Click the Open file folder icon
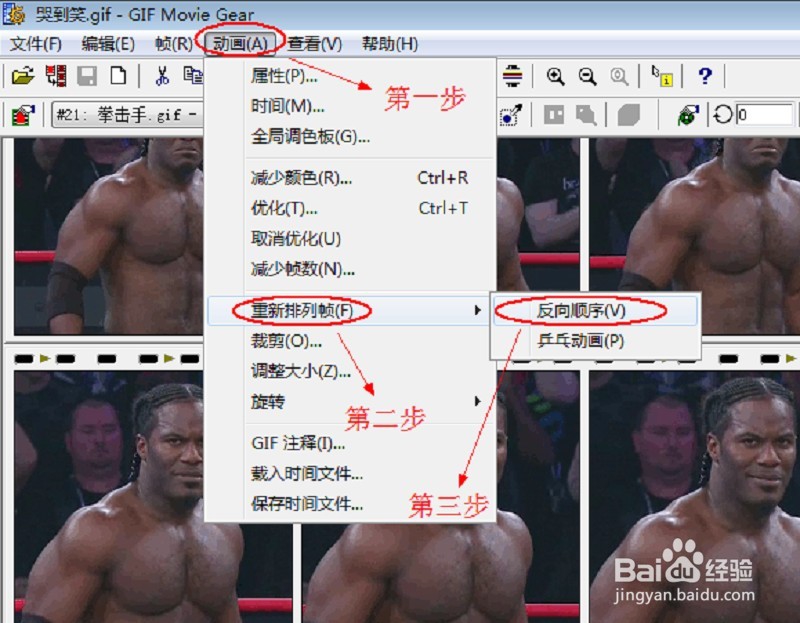 pos(23,77)
